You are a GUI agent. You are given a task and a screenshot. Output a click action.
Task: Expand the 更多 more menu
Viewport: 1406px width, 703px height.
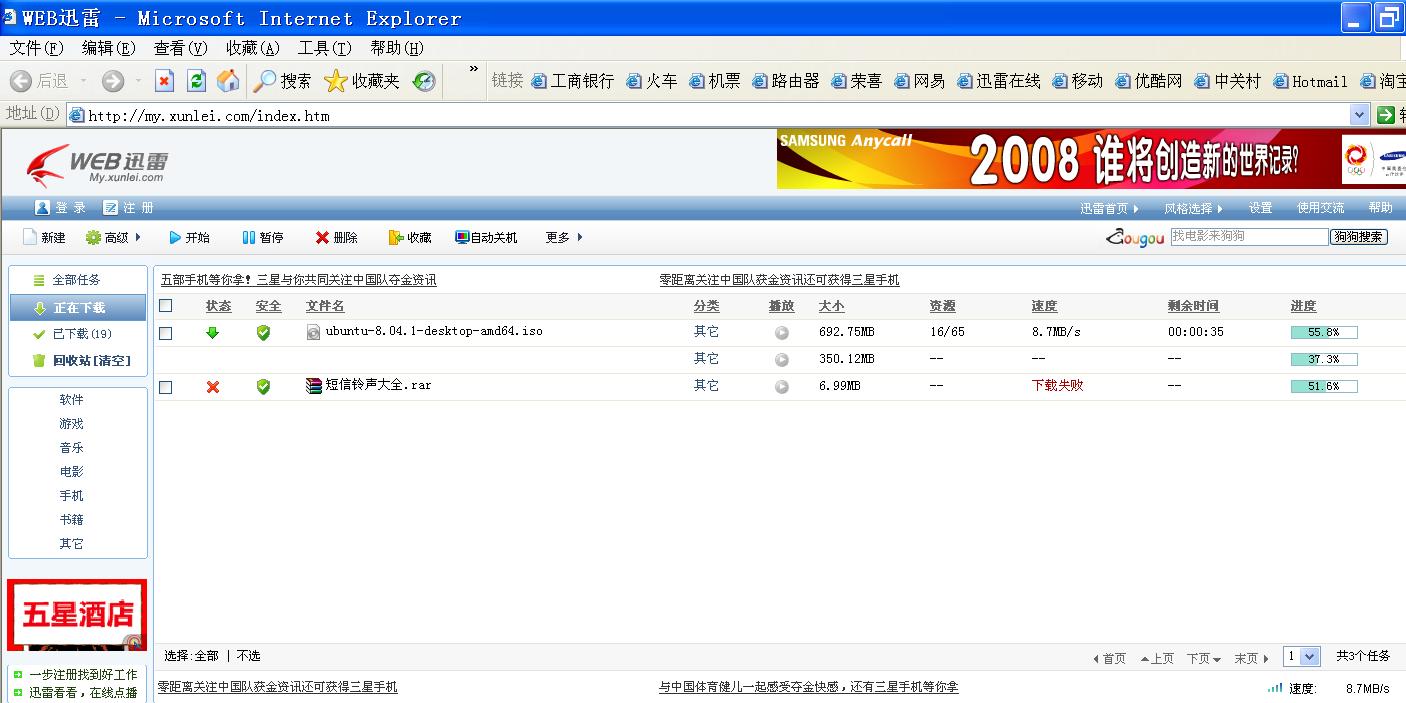[564, 237]
